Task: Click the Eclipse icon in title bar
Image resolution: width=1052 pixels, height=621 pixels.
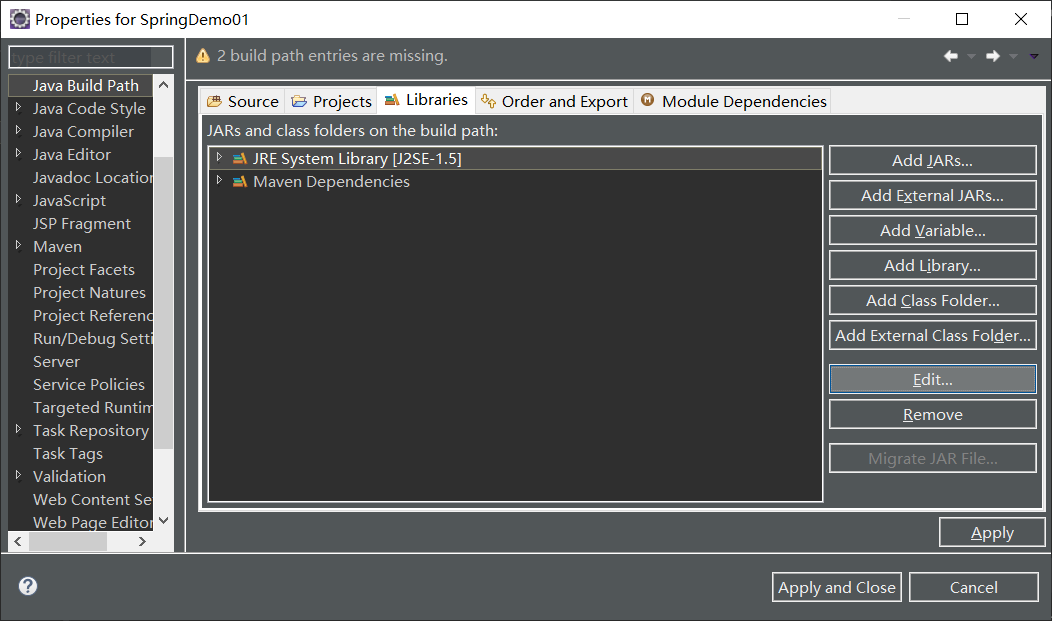Action: pos(19,19)
